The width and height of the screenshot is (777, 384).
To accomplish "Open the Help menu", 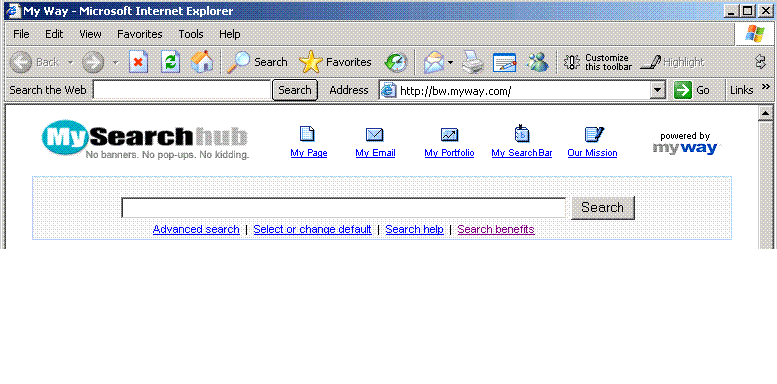I will coord(229,34).
